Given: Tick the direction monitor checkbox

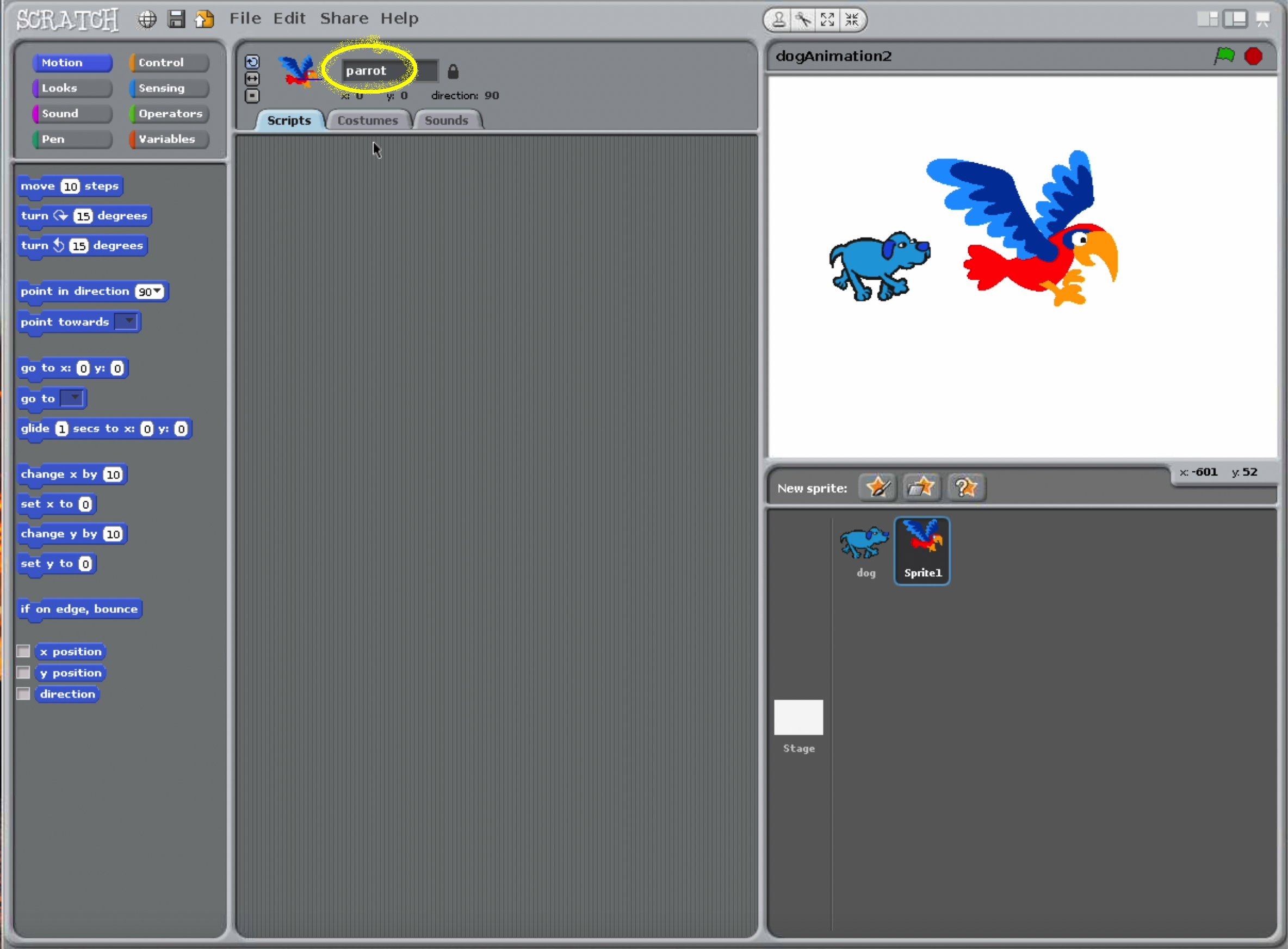Looking at the screenshot, I should click(23, 693).
